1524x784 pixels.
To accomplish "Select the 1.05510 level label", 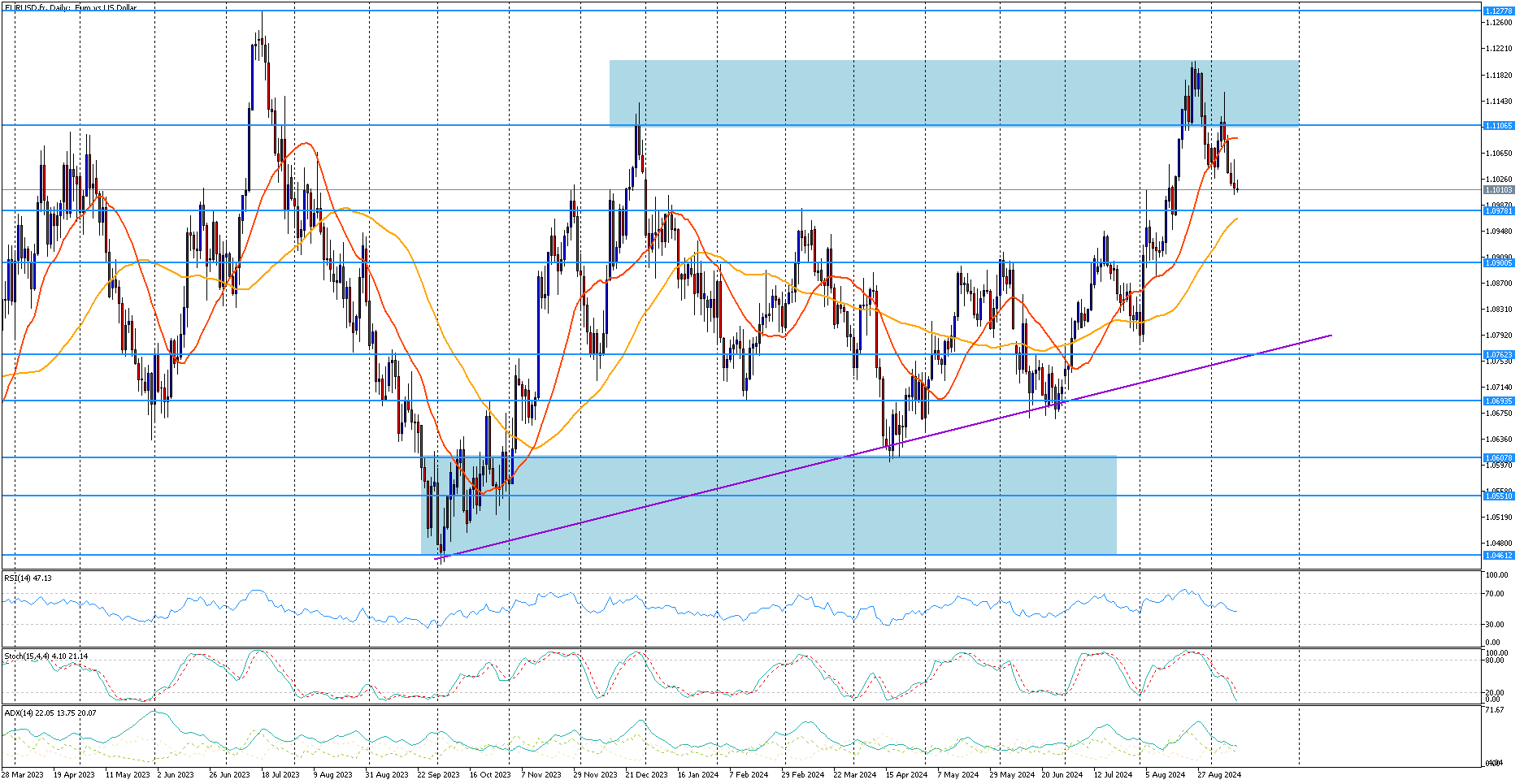I will [x=1498, y=496].
